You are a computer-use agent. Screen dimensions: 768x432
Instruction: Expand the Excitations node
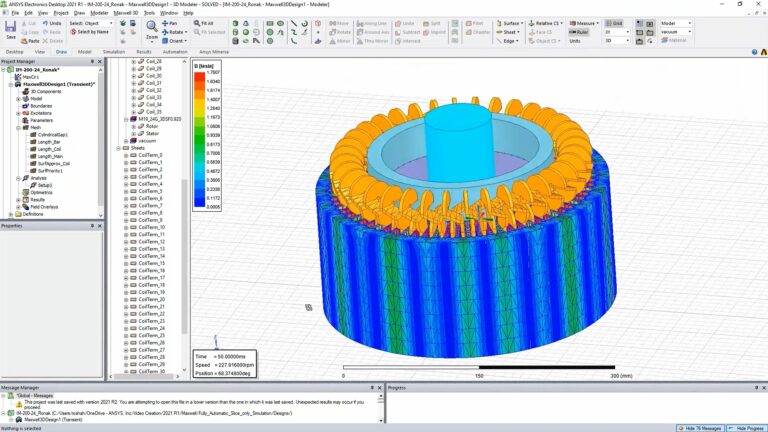(x=19, y=113)
